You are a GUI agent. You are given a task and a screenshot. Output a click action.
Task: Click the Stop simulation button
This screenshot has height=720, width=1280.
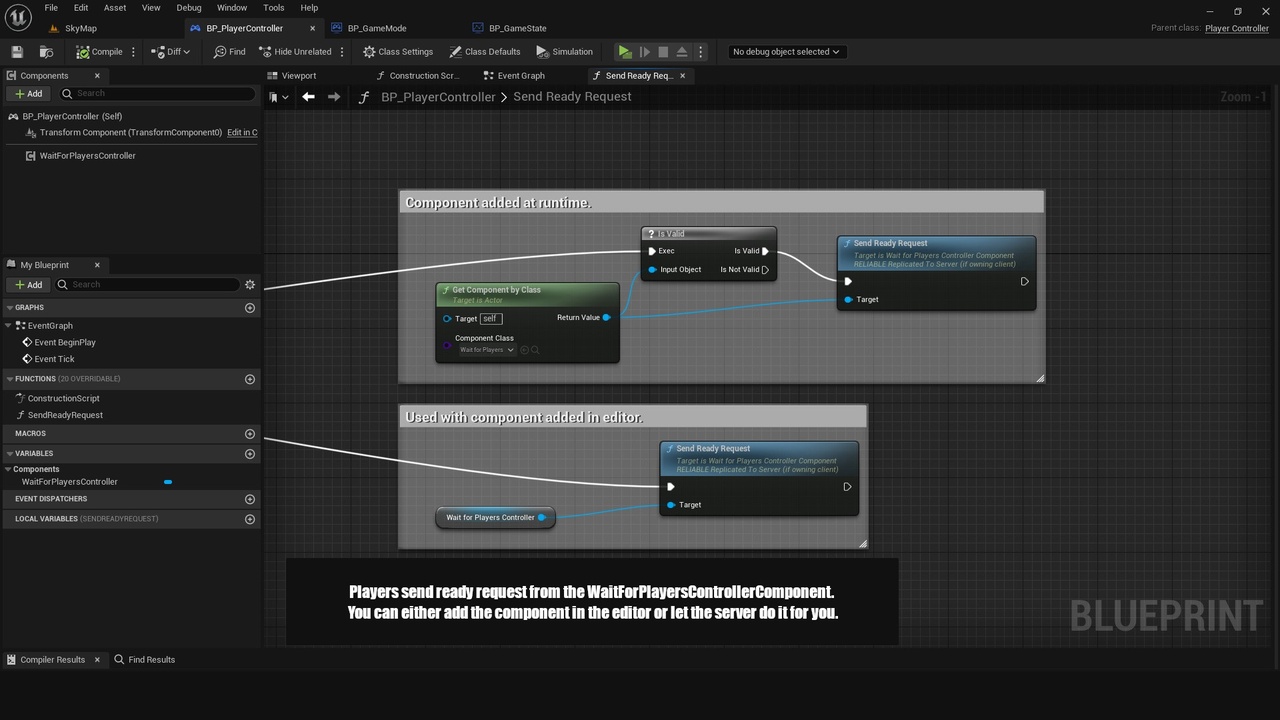pyautogui.click(x=663, y=52)
